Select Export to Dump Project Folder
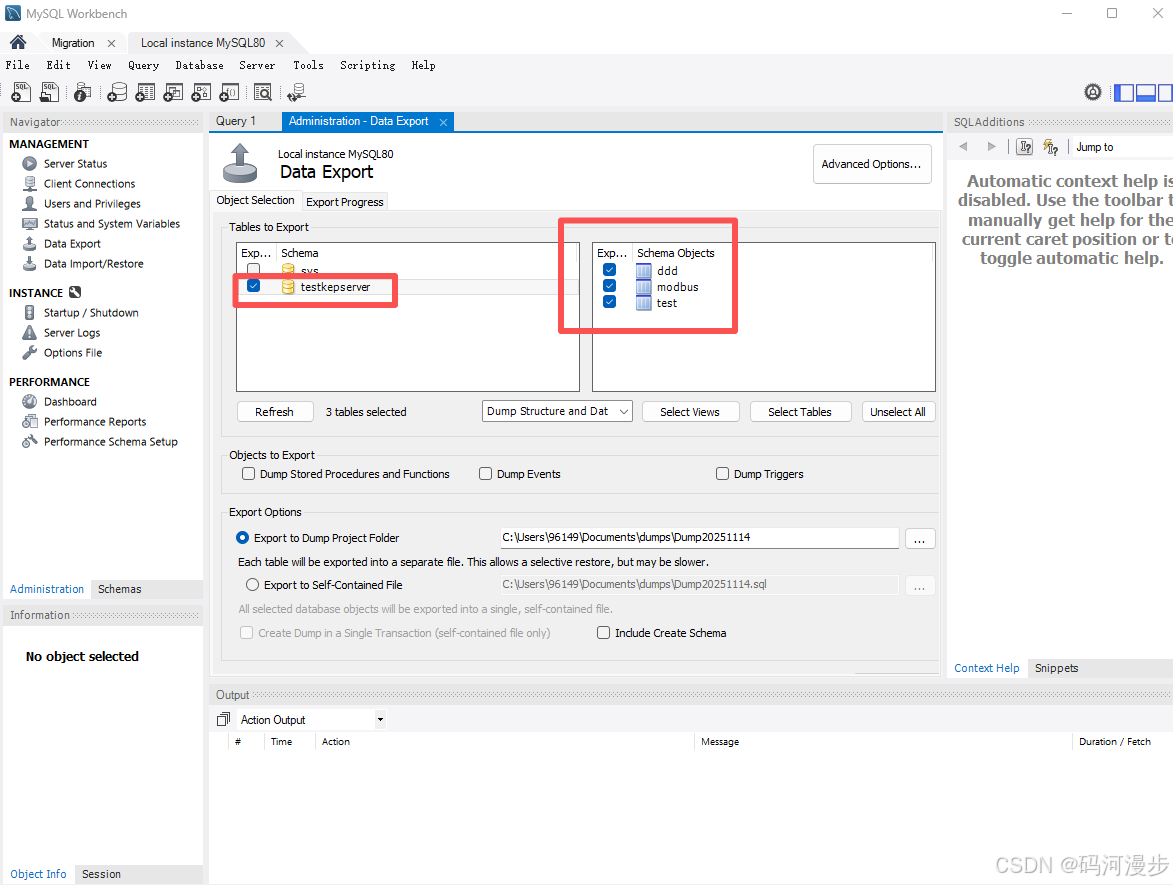Image resolution: width=1173 pixels, height=885 pixels. (242, 538)
